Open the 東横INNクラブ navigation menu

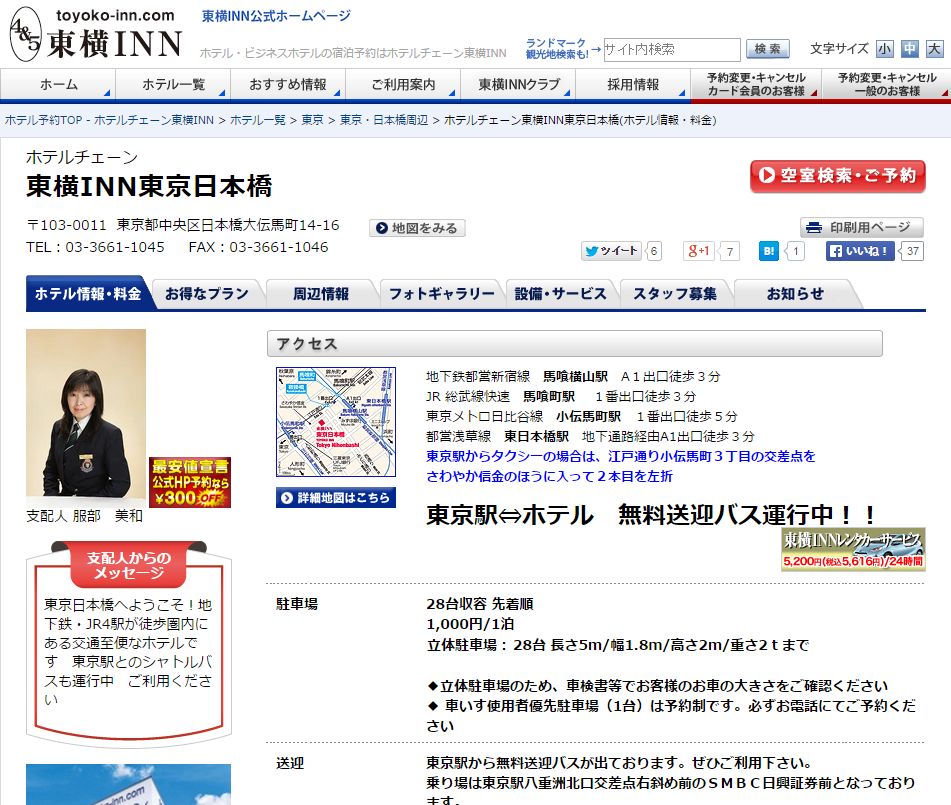(519, 84)
